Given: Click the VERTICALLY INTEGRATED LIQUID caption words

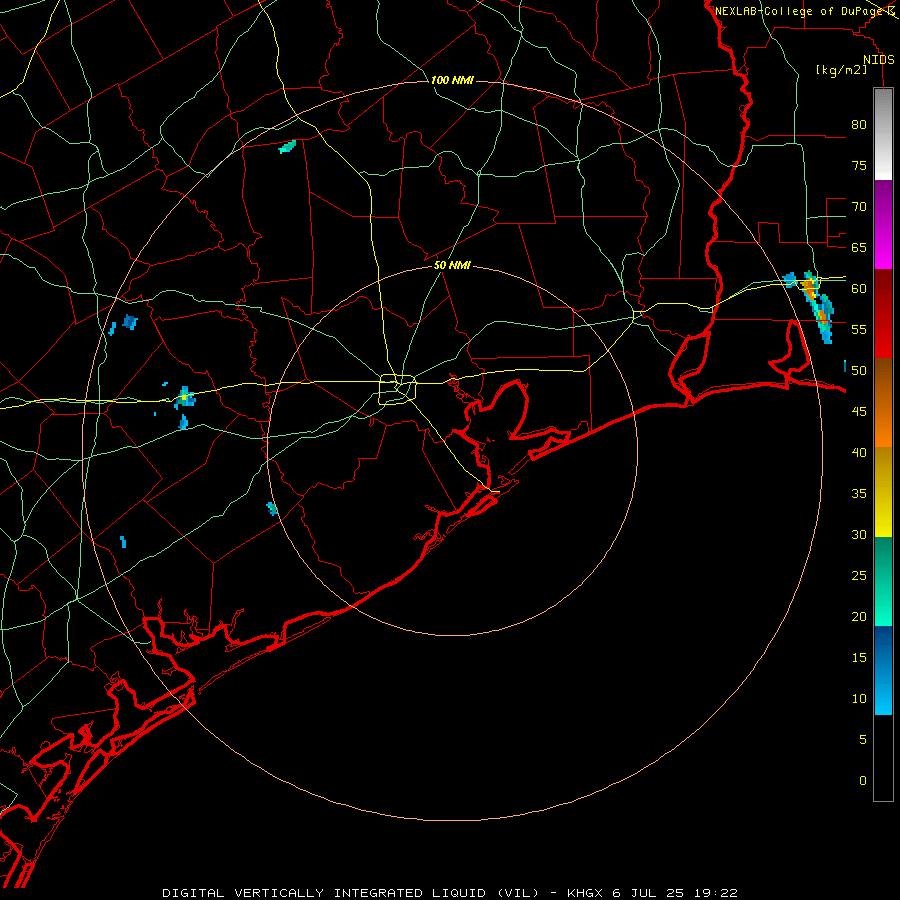Looking at the screenshot, I should [x=360, y=893].
